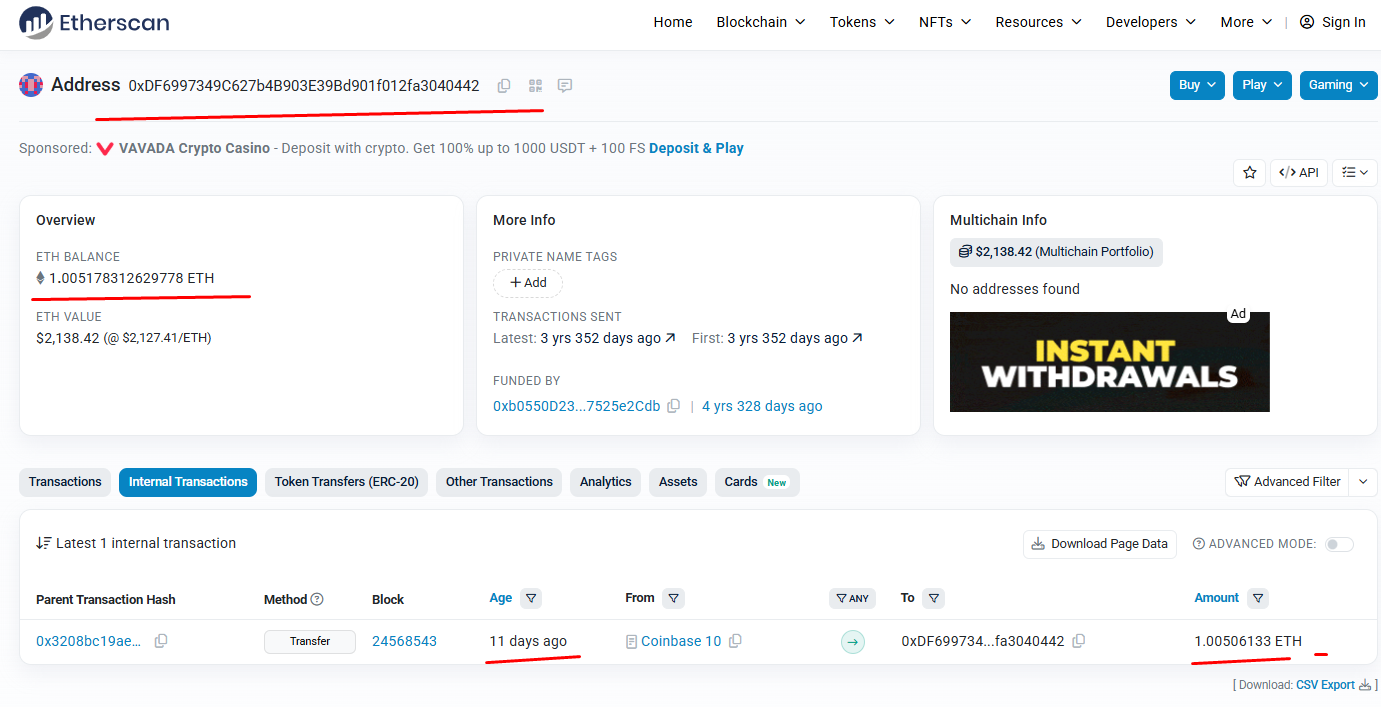Open the Blockchain menu dropdown

tap(760, 22)
